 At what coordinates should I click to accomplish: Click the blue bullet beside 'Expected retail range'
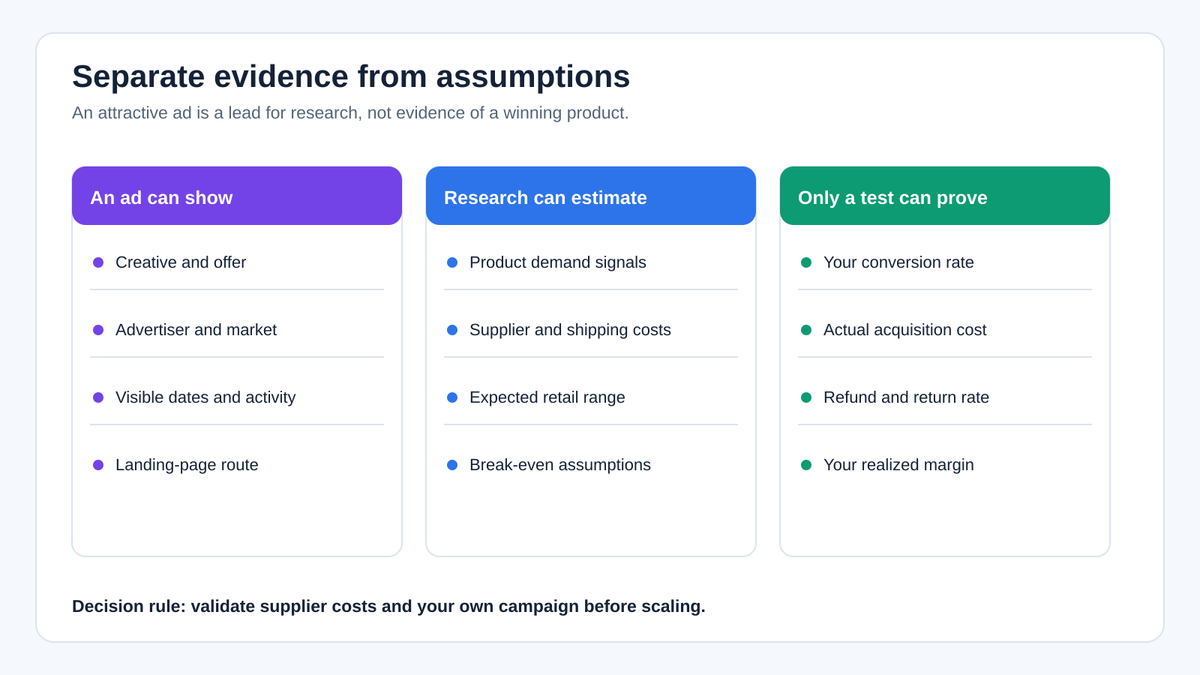452,397
